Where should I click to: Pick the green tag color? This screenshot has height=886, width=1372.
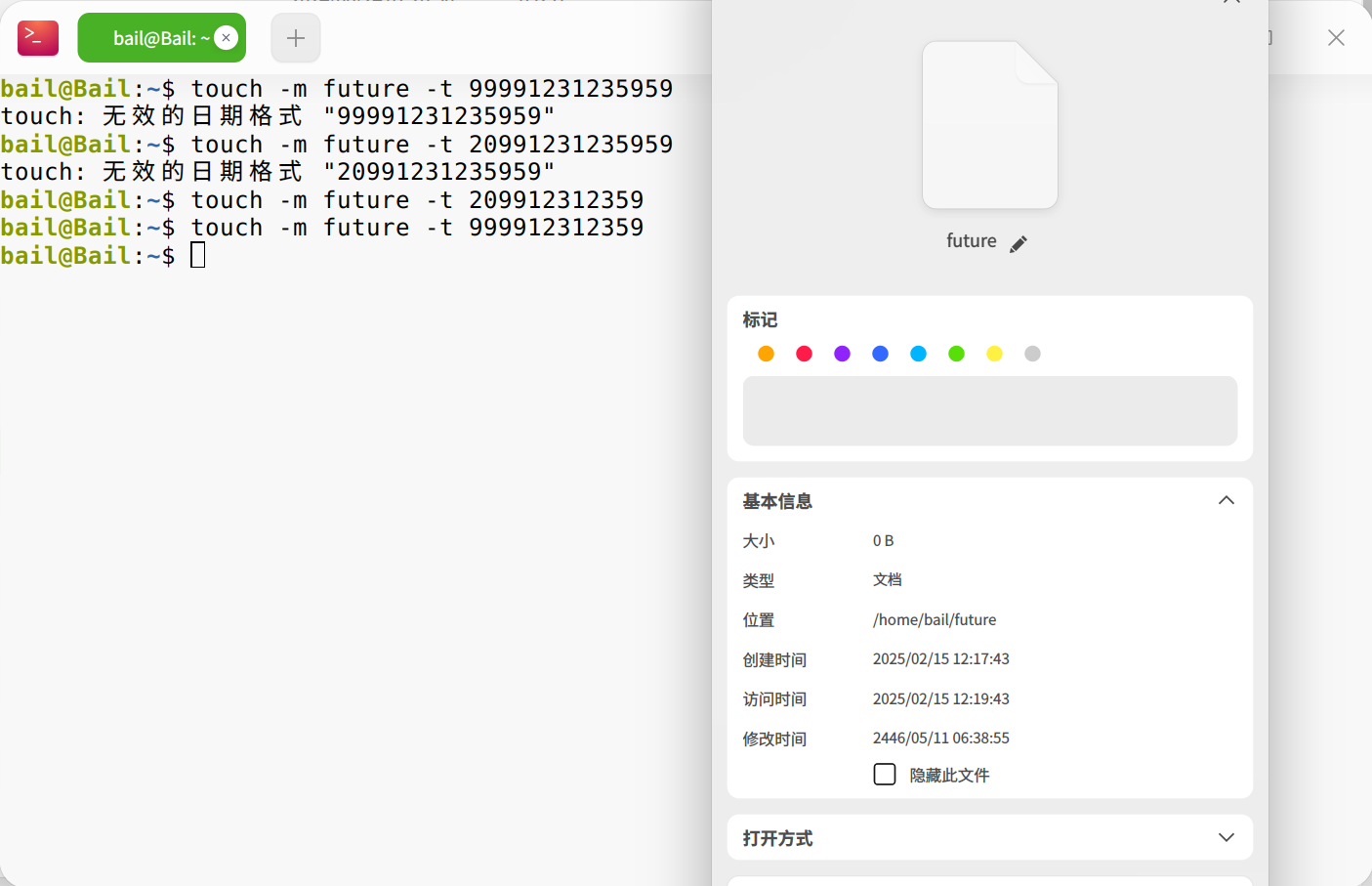click(x=957, y=354)
